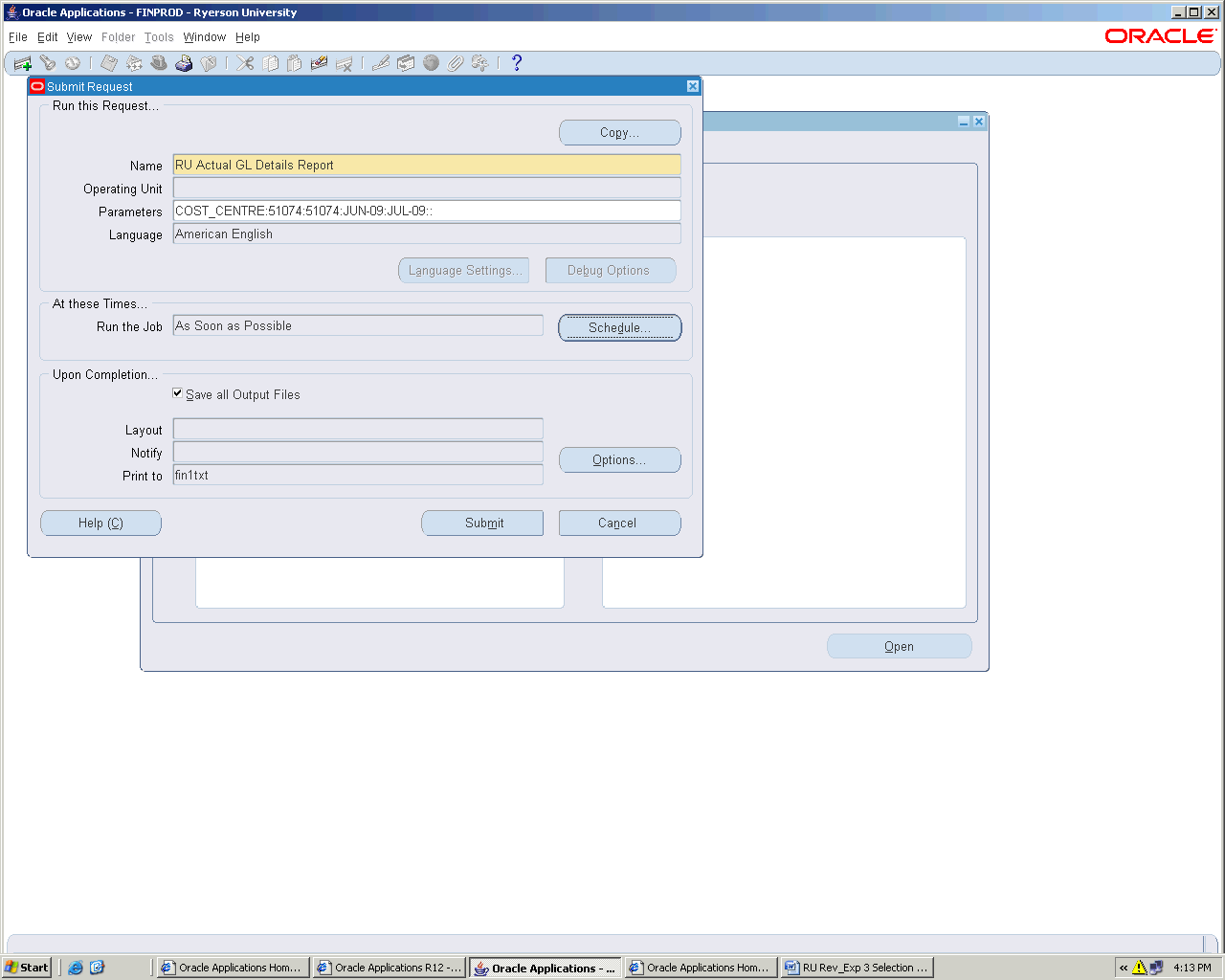
Task: Close the Submit Request window
Action: tap(693, 86)
